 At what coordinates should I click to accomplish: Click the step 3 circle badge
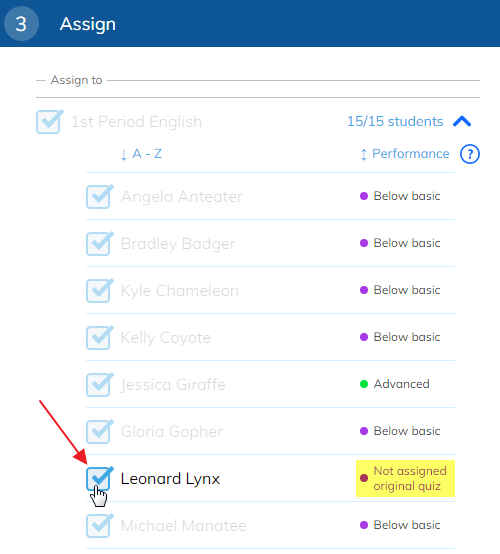point(21,23)
